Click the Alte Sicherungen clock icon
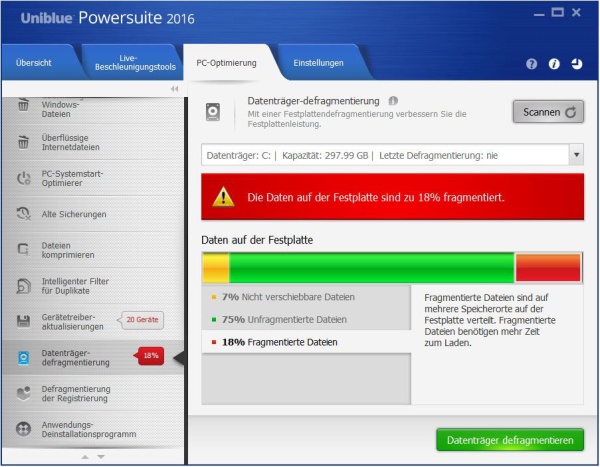This screenshot has height=467, width=600. pos(23,214)
